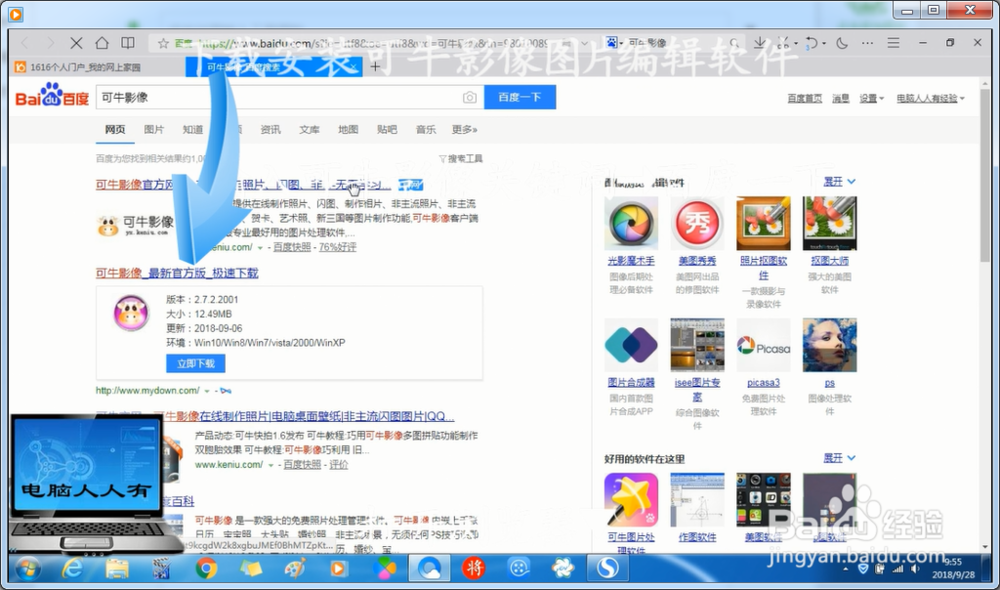Switch to 知道 tab

tap(193, 129)
